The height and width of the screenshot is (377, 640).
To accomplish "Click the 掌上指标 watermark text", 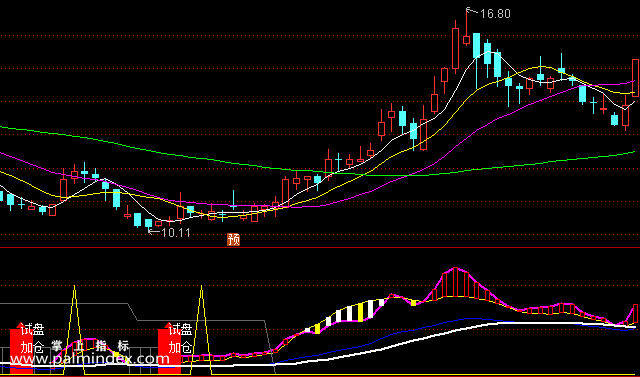I will coord(90,346).
